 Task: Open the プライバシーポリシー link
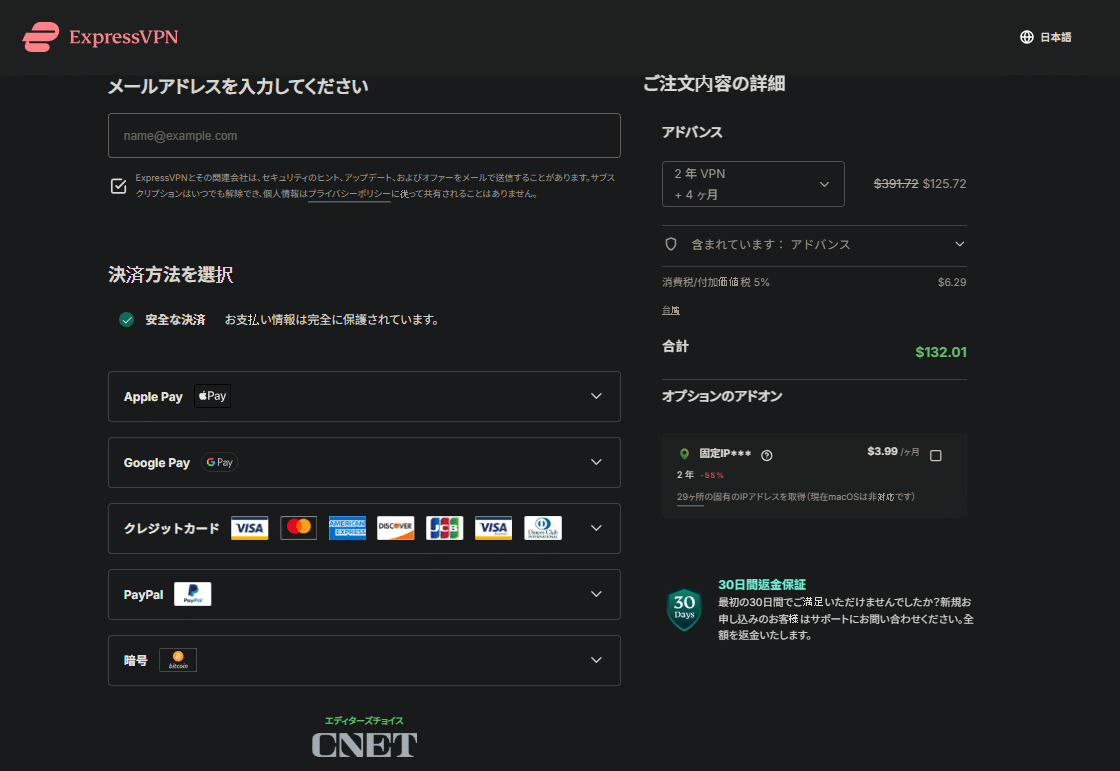point(349,195)
